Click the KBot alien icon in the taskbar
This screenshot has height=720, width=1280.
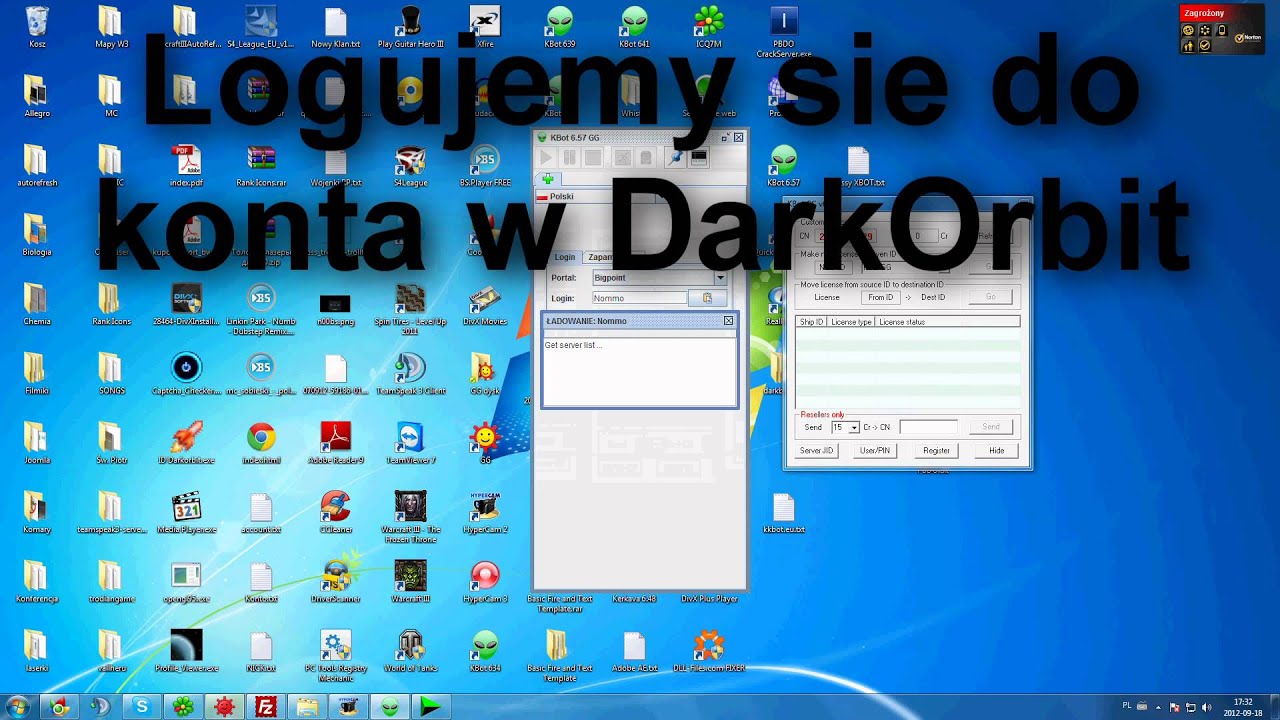[389, 707]
